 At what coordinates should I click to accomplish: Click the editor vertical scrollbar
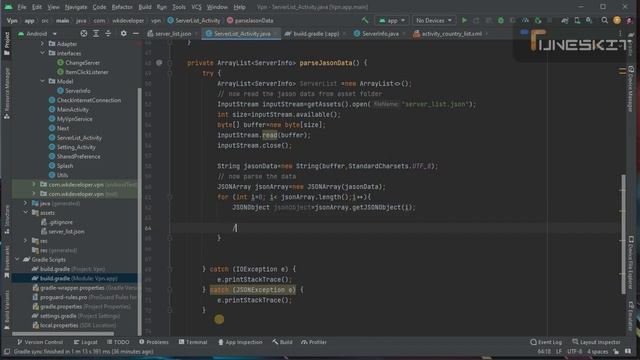coord(623,234)
